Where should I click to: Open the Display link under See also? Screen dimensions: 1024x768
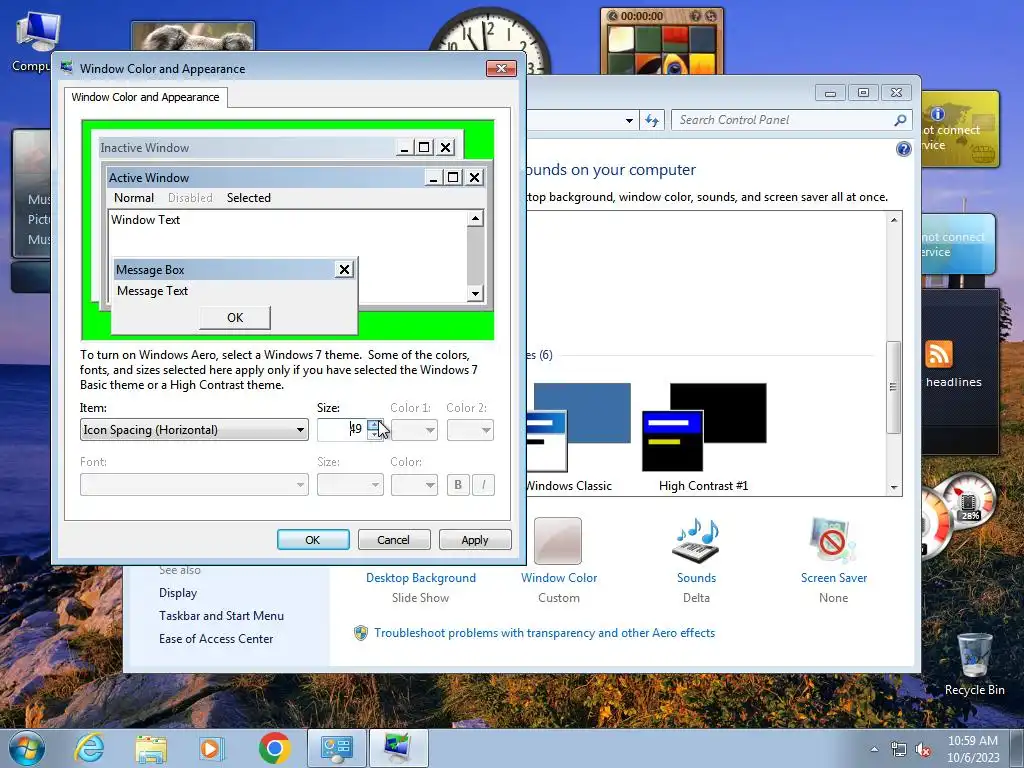coord(178,593)
